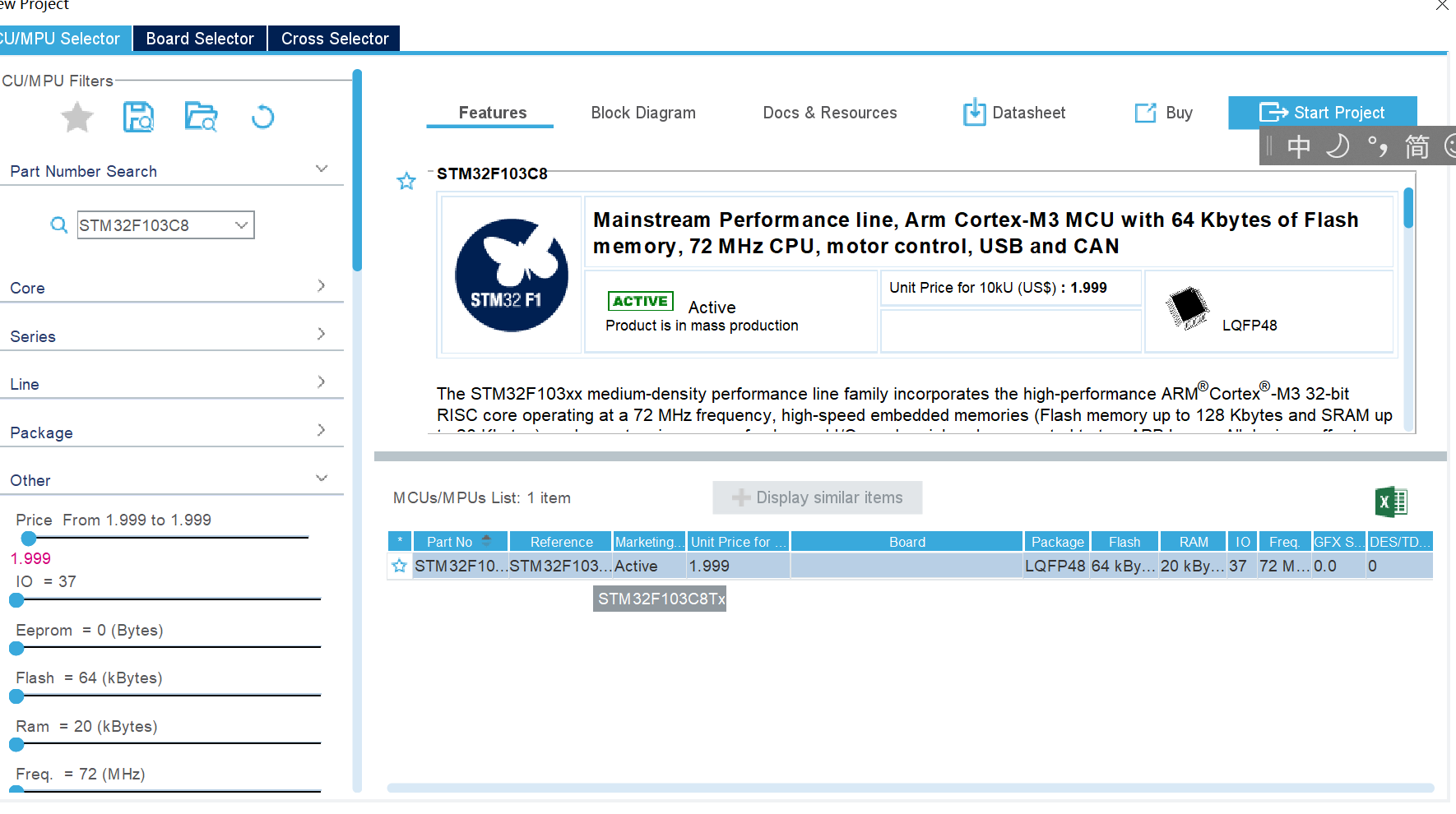The width and height of the screenshot is (1456, 814).
Task: Download the Datasheet
Action: coord(1014,113)
